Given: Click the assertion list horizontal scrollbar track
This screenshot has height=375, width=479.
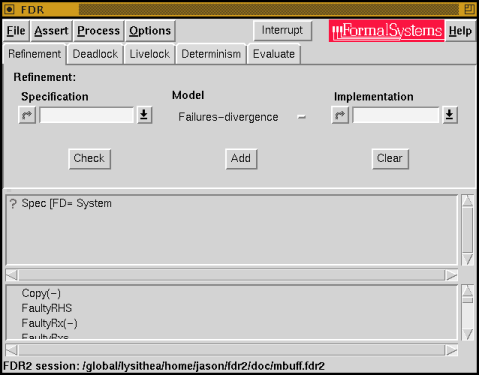Looking at the screenshot, I should pos(232,275).
